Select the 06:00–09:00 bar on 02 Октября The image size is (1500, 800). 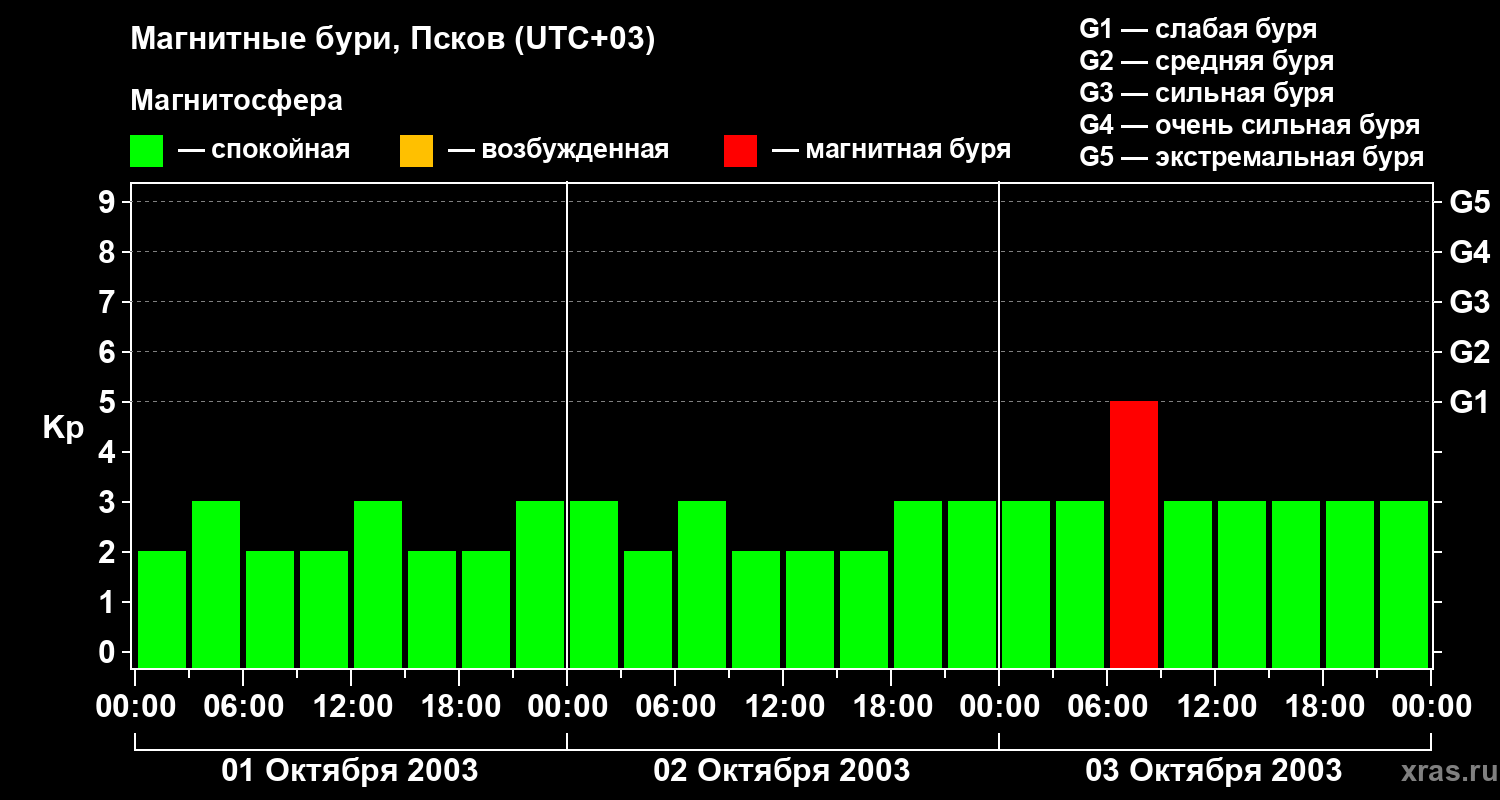click(x=702, y=584)
